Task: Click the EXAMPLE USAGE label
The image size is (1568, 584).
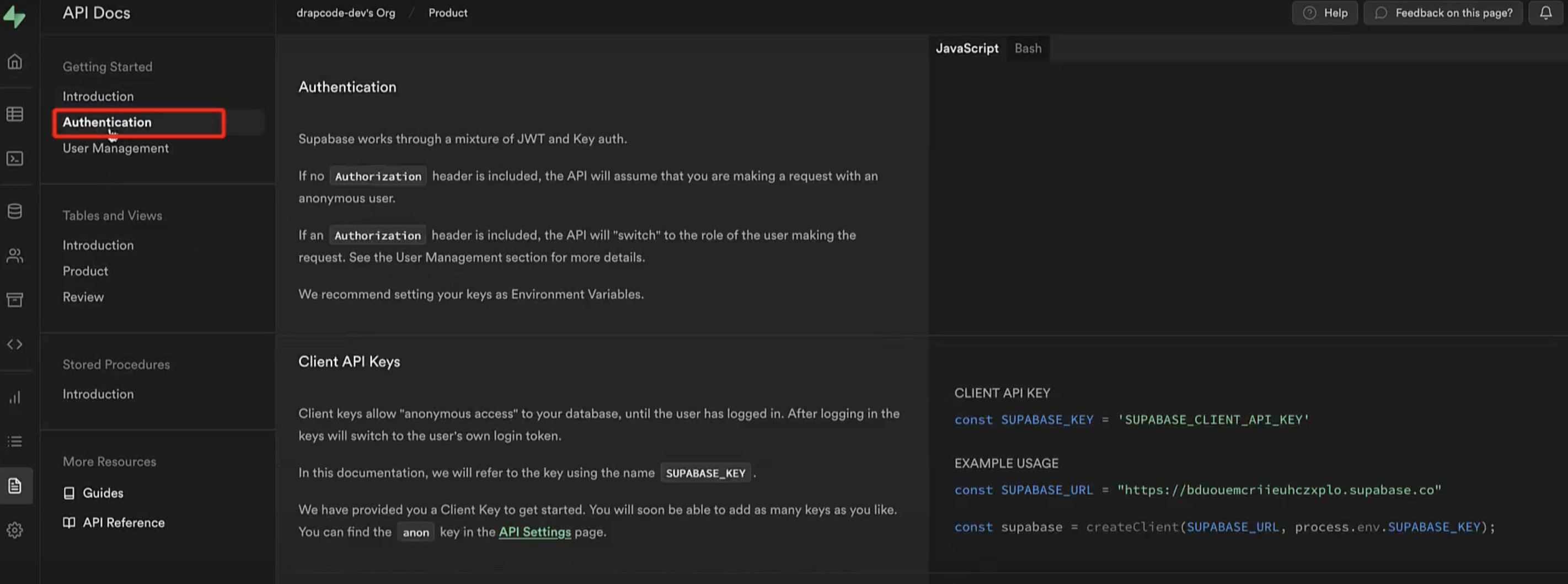Action: tap(1006, 464)
